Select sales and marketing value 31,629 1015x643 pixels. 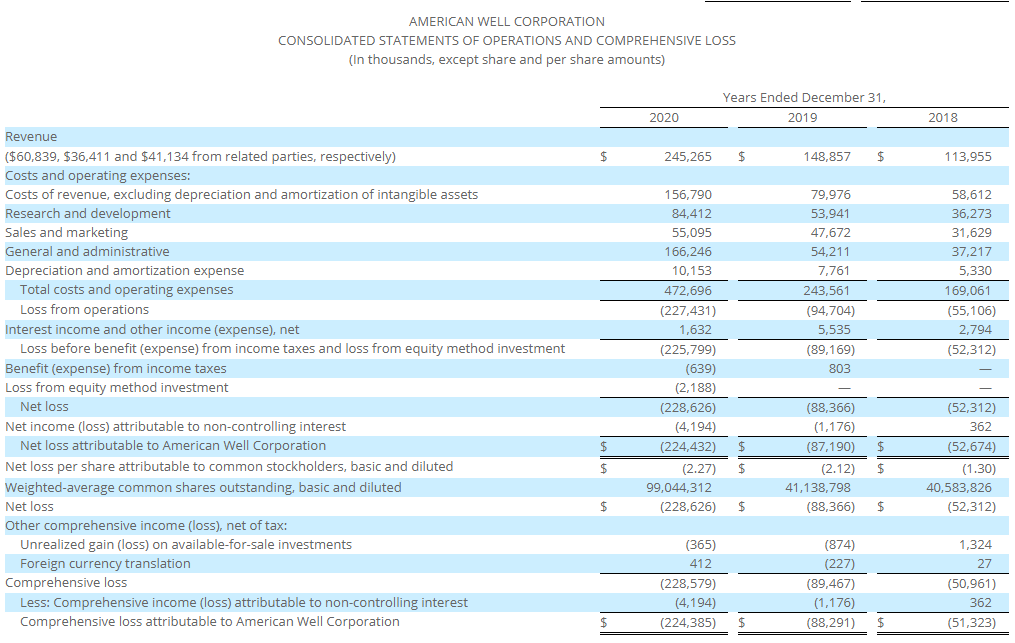972,232
